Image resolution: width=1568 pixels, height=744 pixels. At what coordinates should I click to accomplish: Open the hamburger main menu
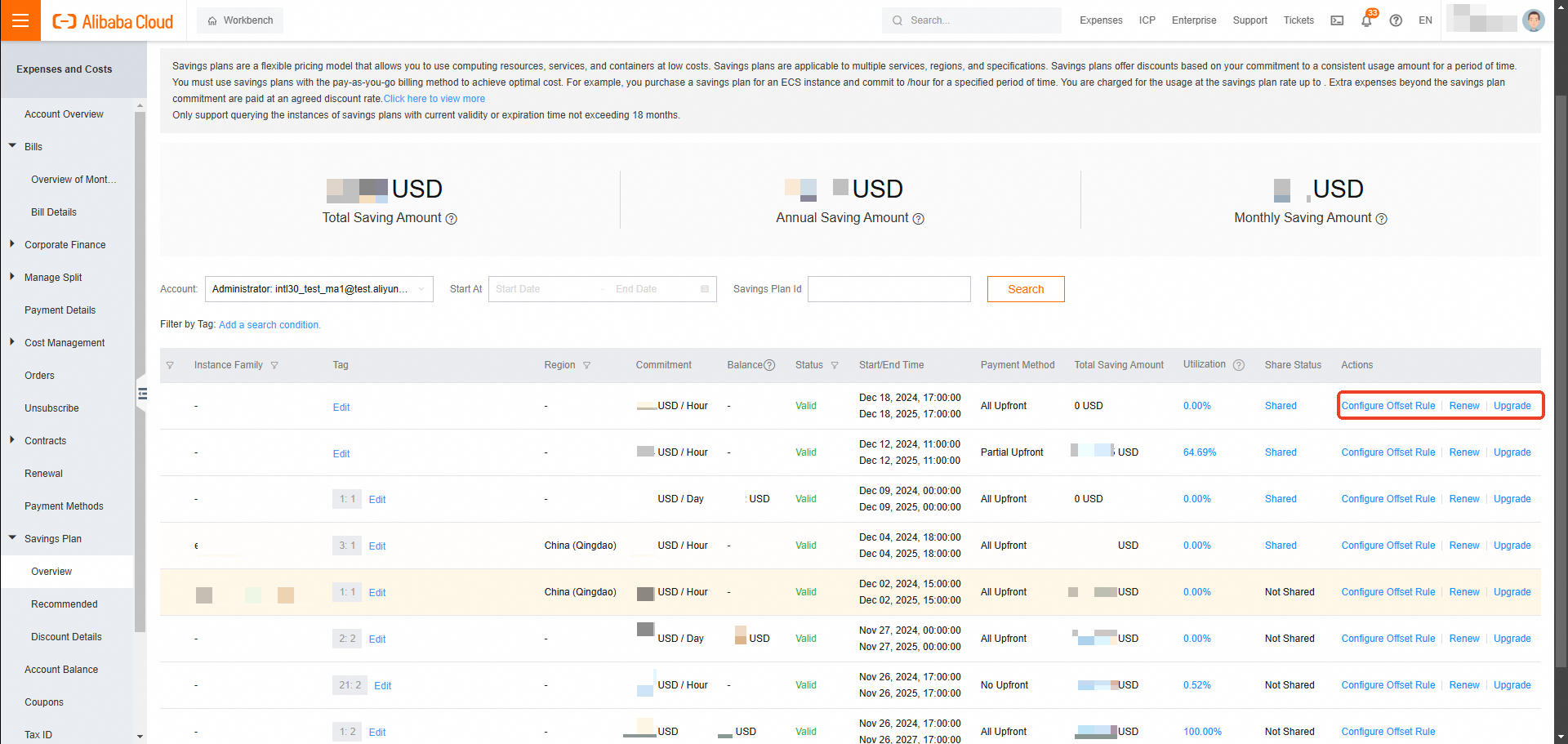tap(20, 20)
